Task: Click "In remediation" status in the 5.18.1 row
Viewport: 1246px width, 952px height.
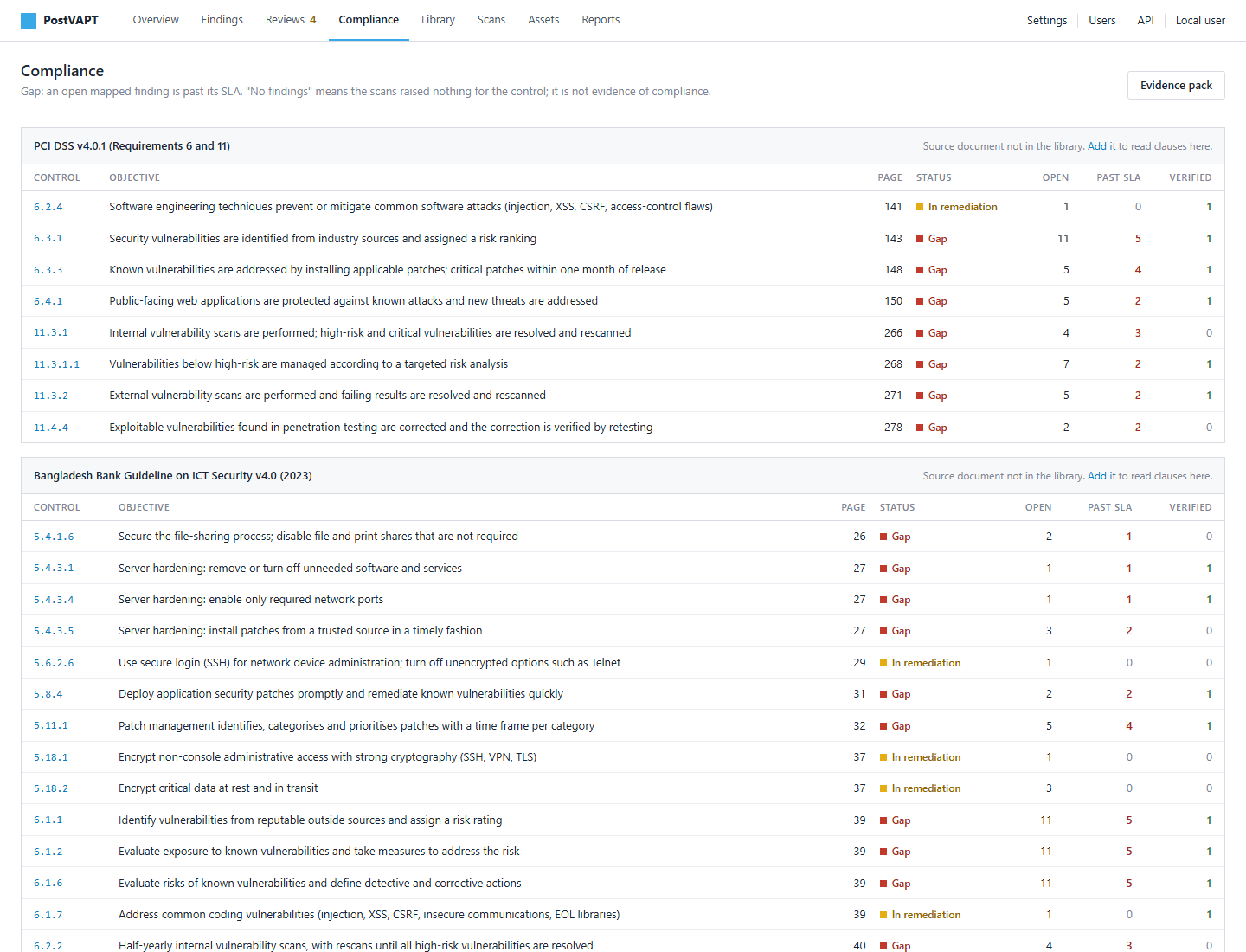Action: pos(921,757)
